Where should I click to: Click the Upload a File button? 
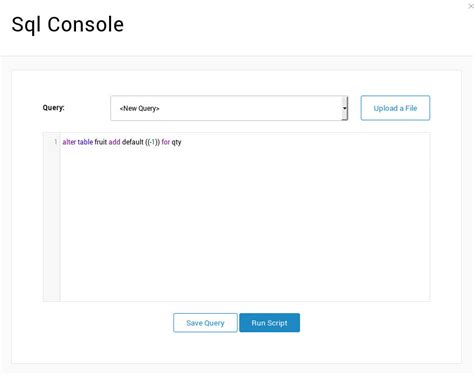click(395, 108)
